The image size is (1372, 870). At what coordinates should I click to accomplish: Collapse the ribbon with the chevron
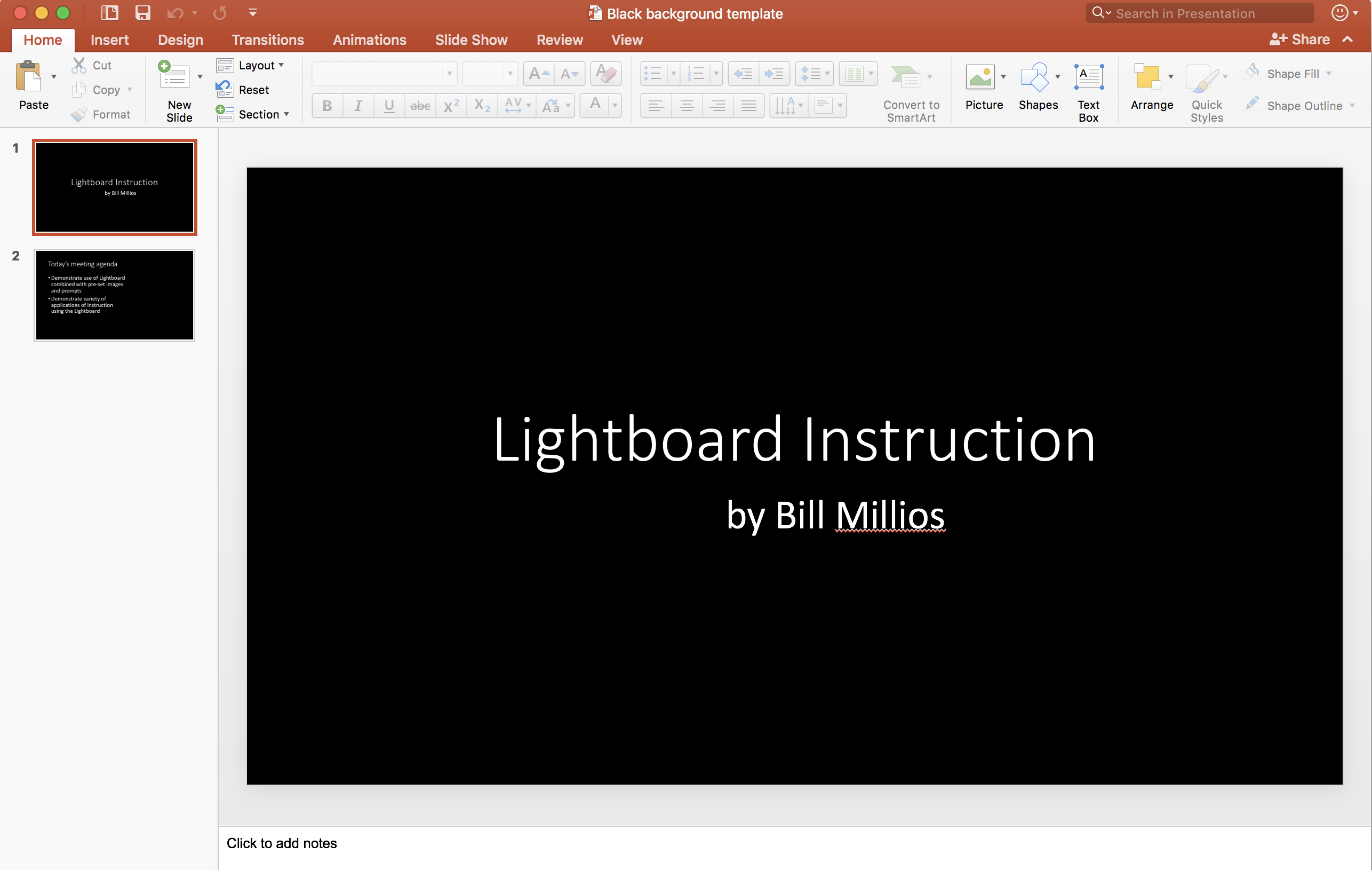tap(1347, 39)
